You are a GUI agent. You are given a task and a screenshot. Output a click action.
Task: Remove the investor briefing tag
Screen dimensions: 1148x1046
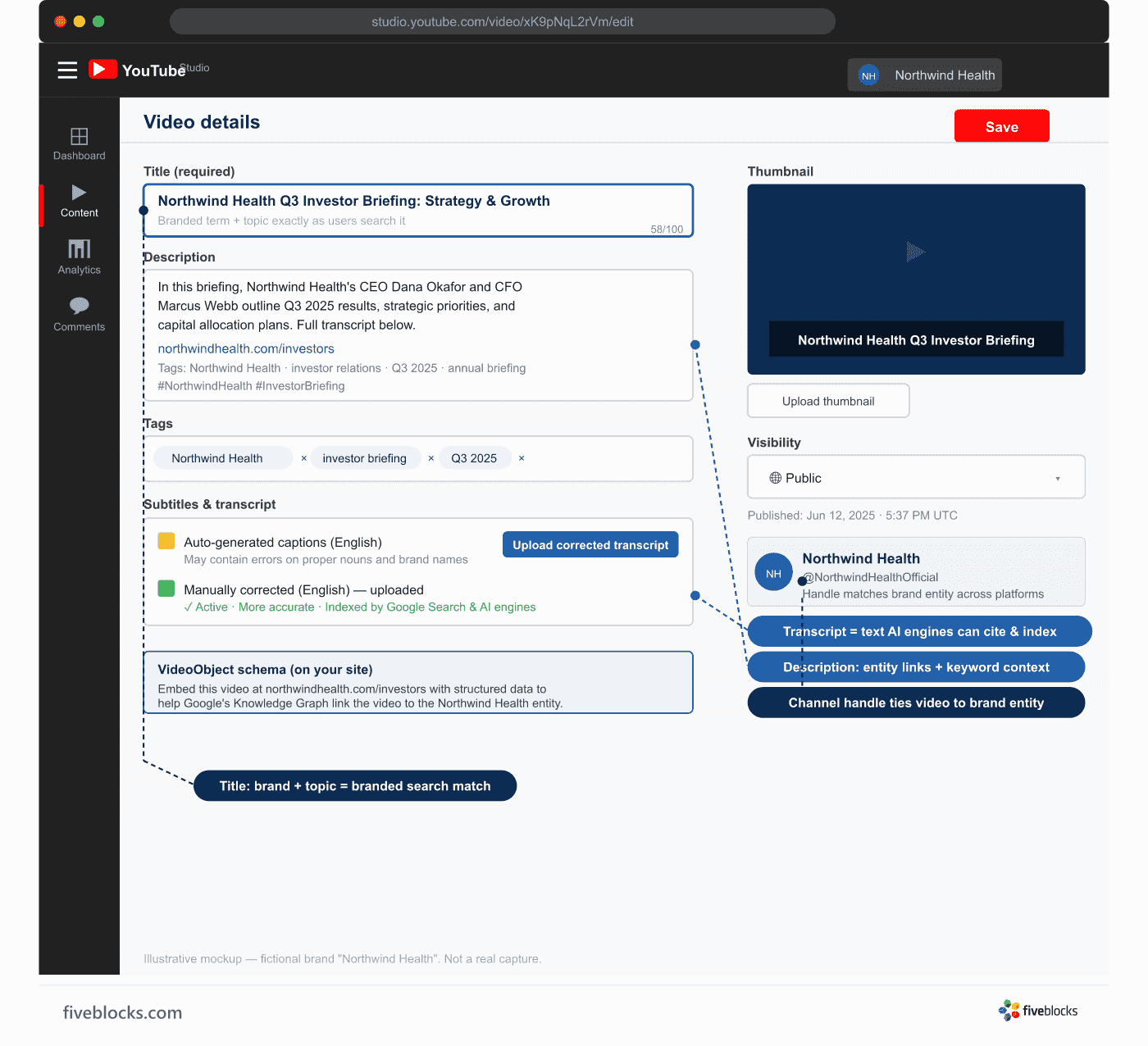[430, 458]
